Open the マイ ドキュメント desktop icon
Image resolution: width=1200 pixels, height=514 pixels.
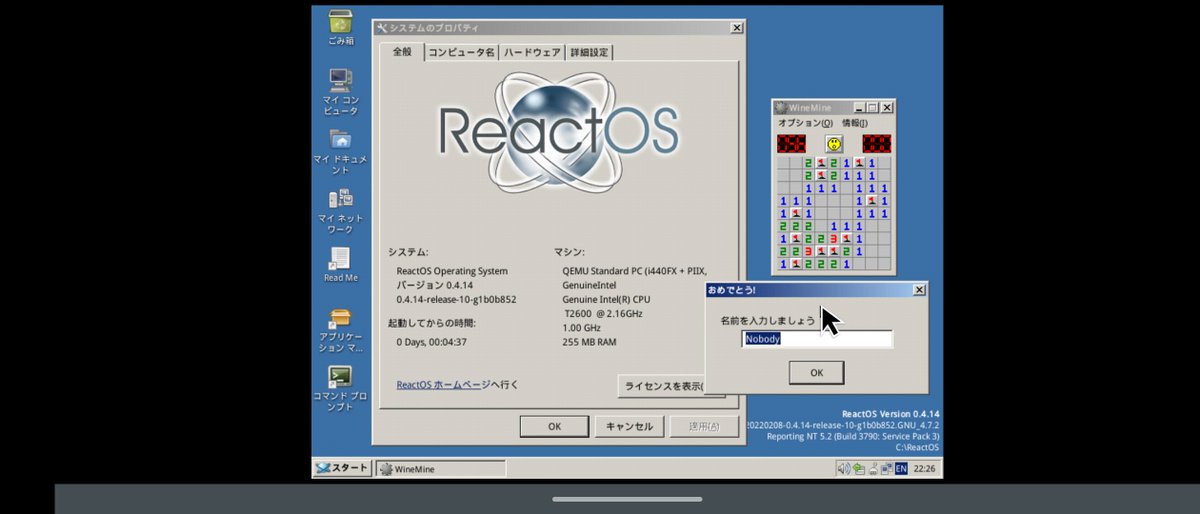click(340, 152)
